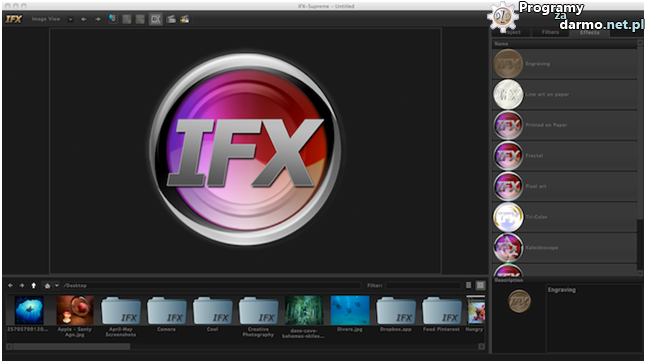
Task: Click the Engraving preview in the Description panel
Action: pos(519,301)
